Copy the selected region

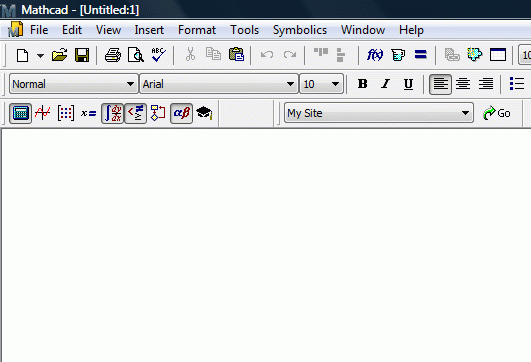click(213, 54)
